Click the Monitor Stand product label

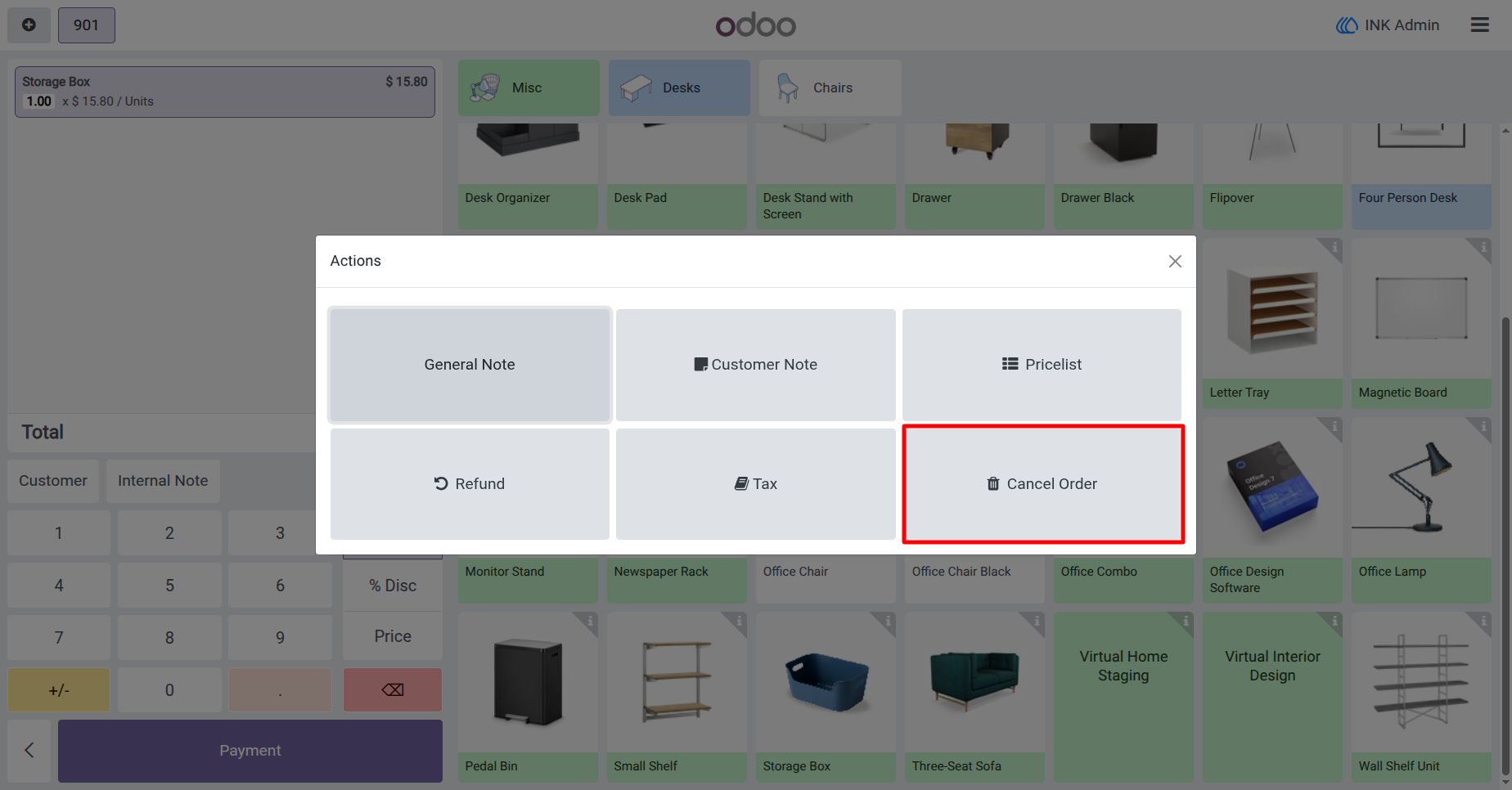pos(505,572)
